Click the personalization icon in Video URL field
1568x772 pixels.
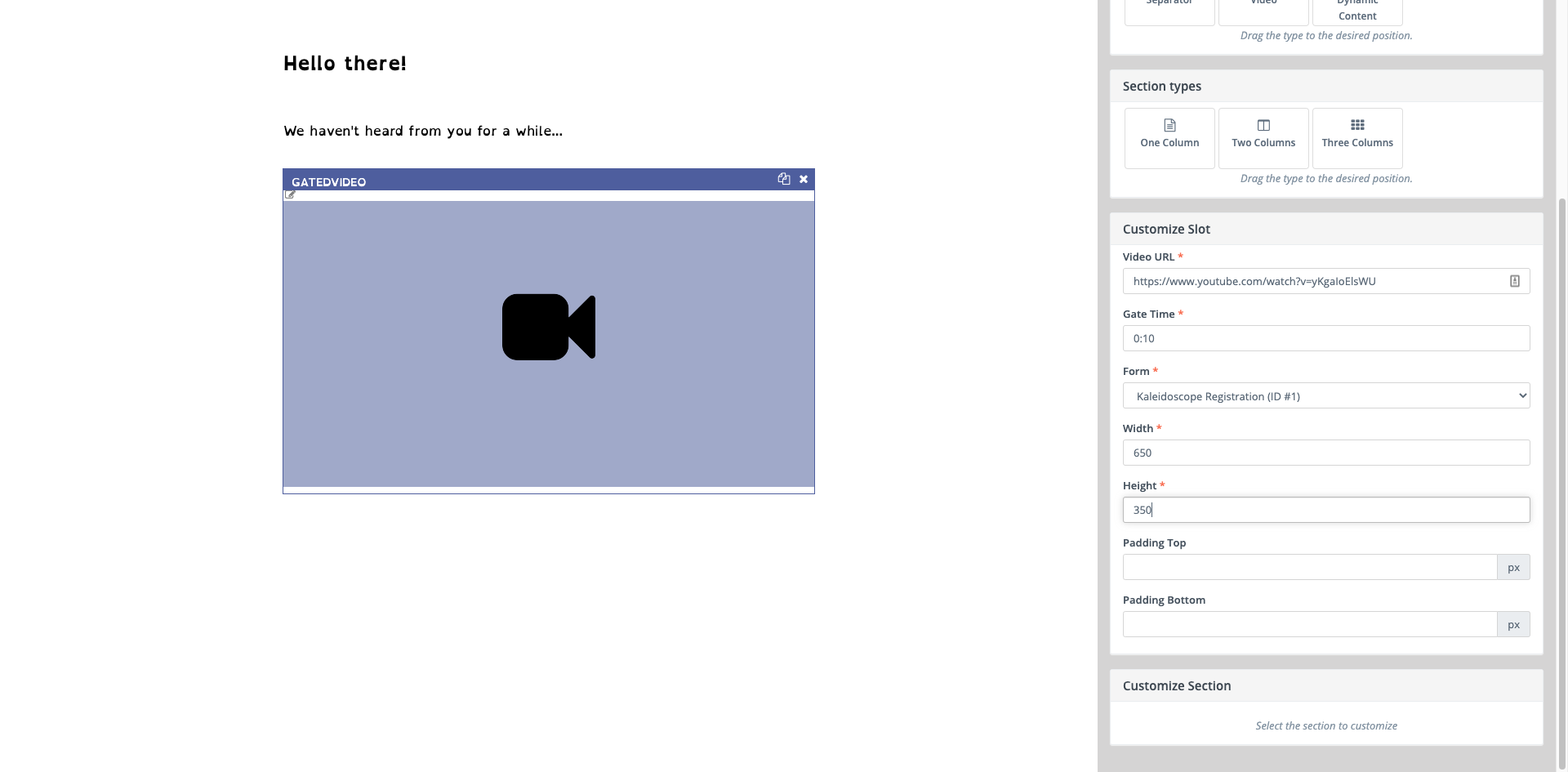click(x=1513, y=281)
